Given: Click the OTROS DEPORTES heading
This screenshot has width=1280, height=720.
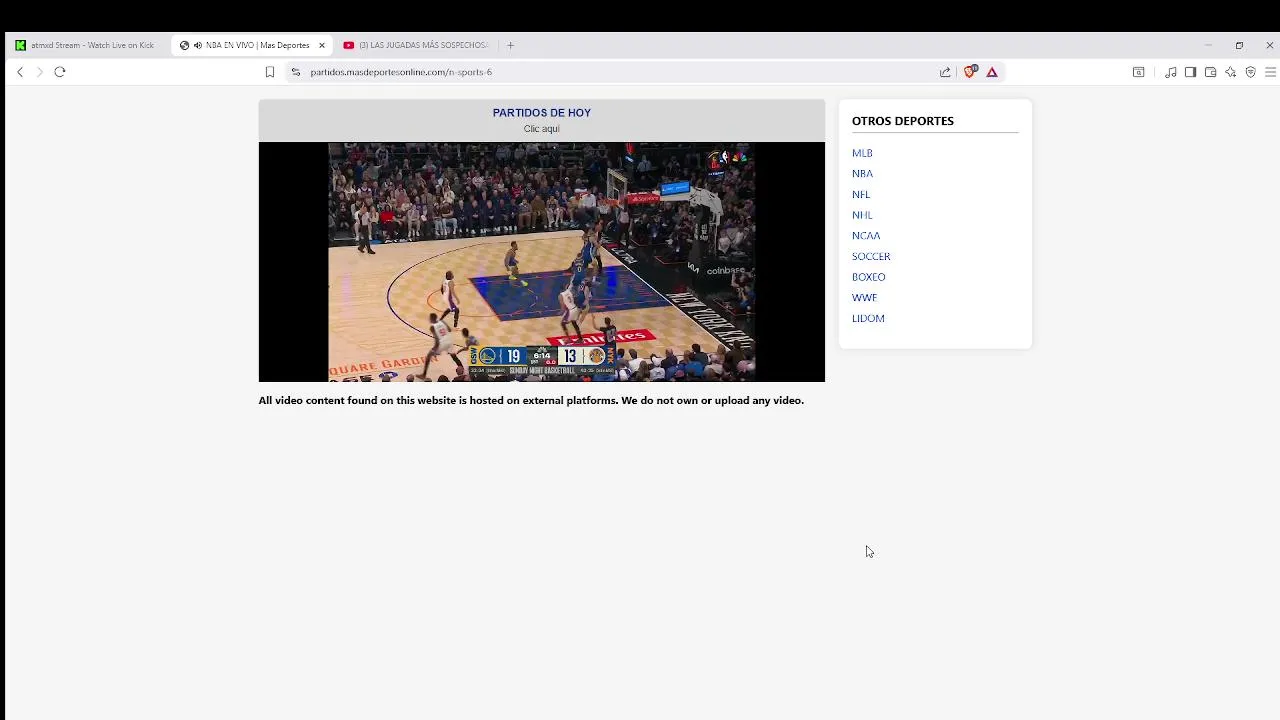Looking at the screenshot, I should pos(903,121).
